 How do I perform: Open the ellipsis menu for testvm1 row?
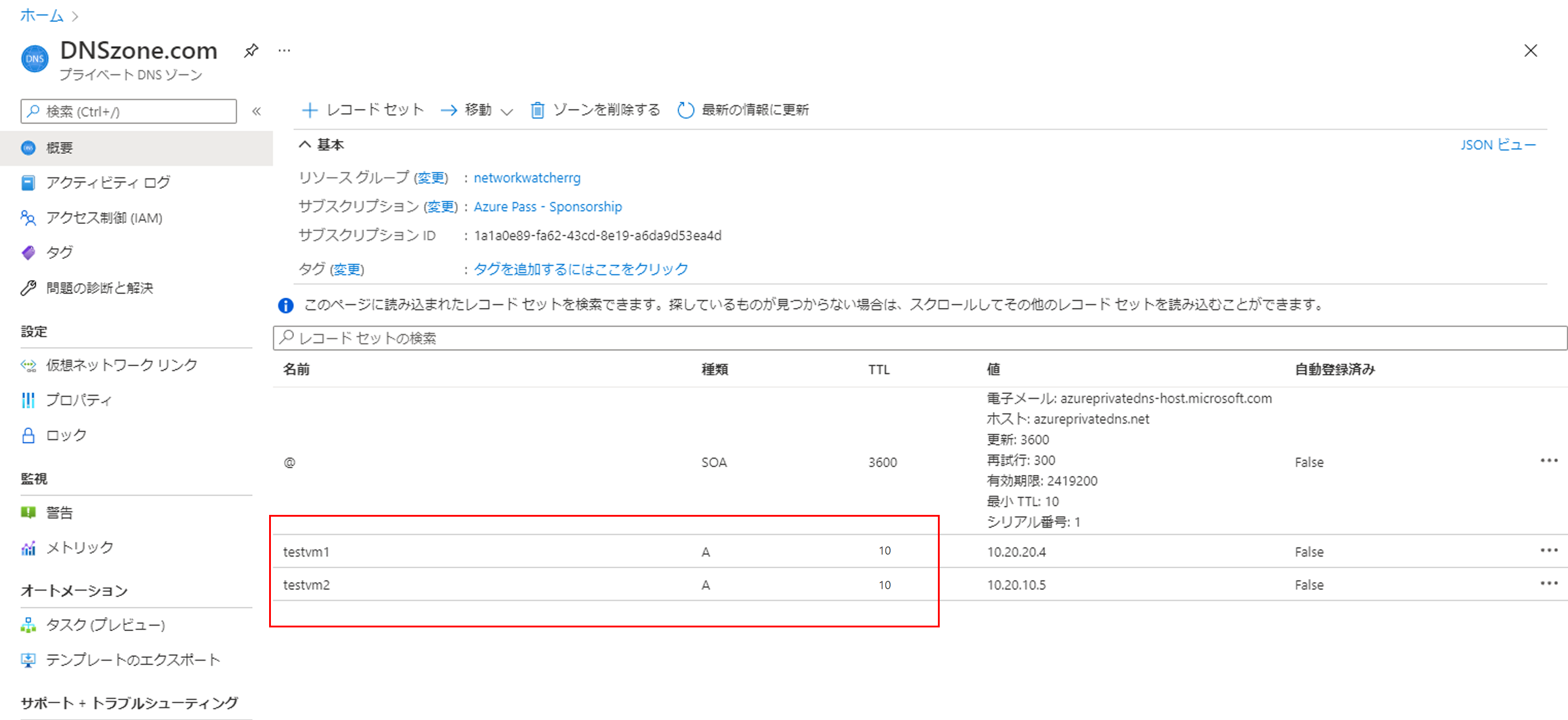(1549, 550)
